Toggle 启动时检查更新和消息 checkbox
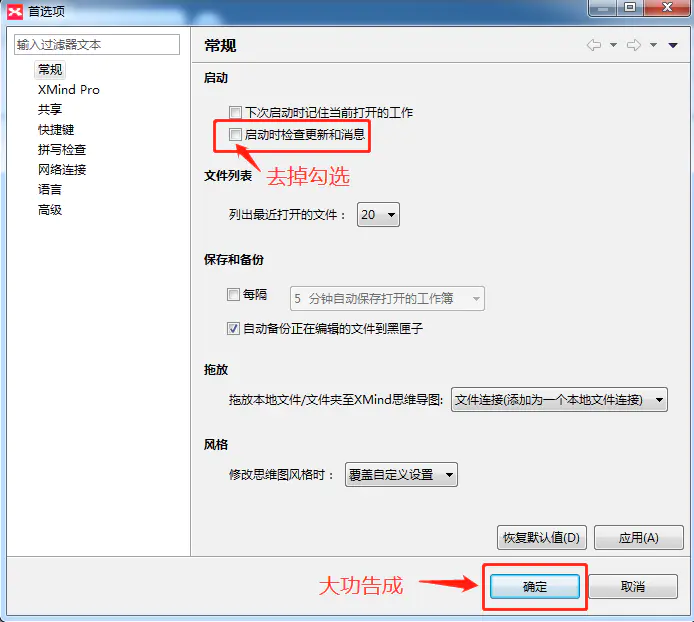694x622 pixels. pyautogui.click(x=235, y=135)
